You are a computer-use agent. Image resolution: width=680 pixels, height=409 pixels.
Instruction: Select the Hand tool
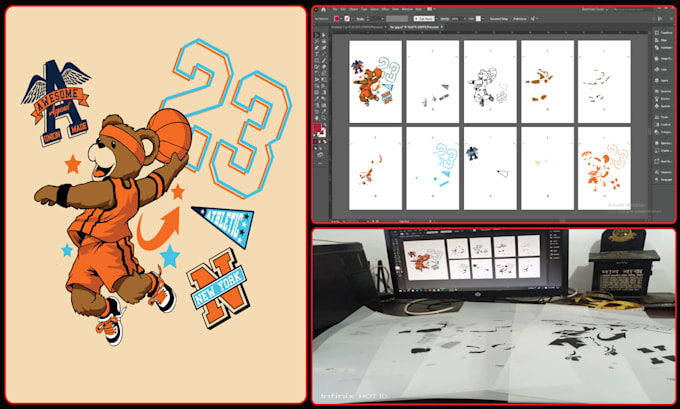(x=317, y=118)
